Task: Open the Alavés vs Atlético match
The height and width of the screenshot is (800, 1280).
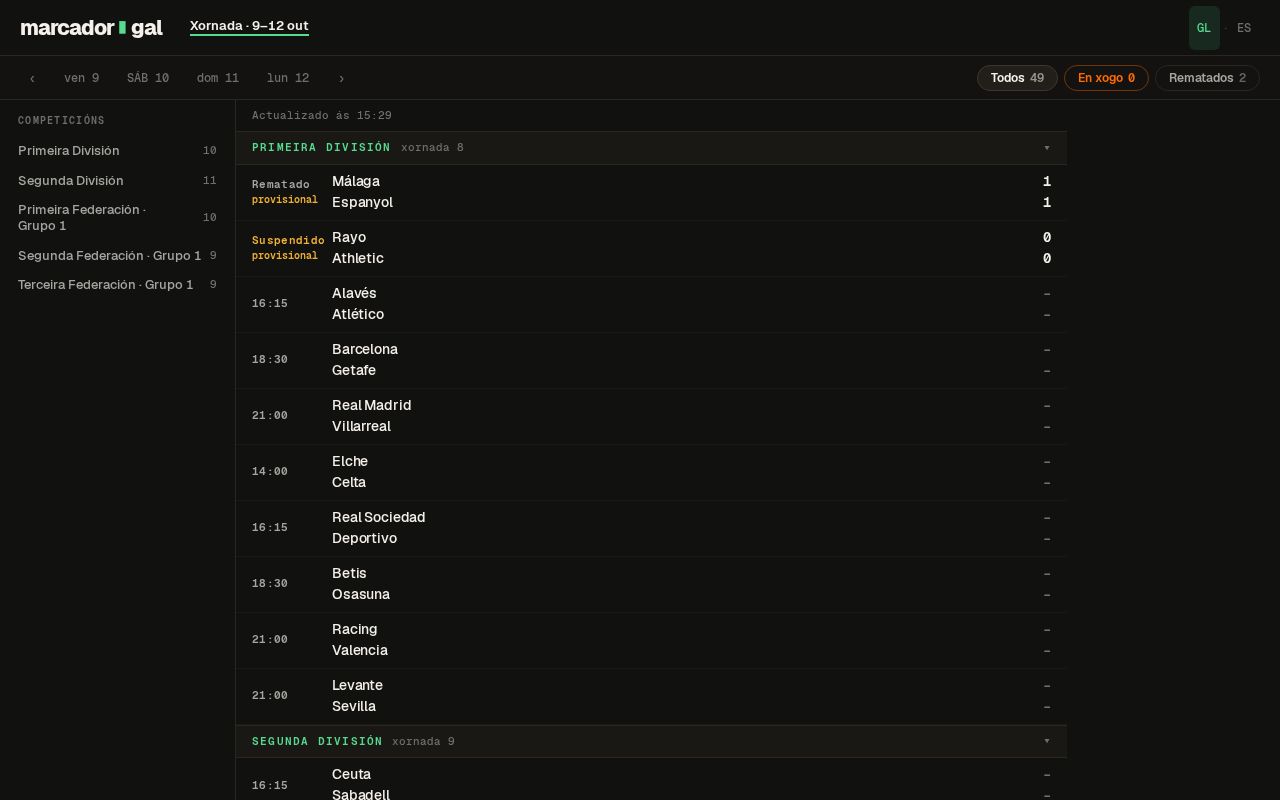Action: coord(651,304)
